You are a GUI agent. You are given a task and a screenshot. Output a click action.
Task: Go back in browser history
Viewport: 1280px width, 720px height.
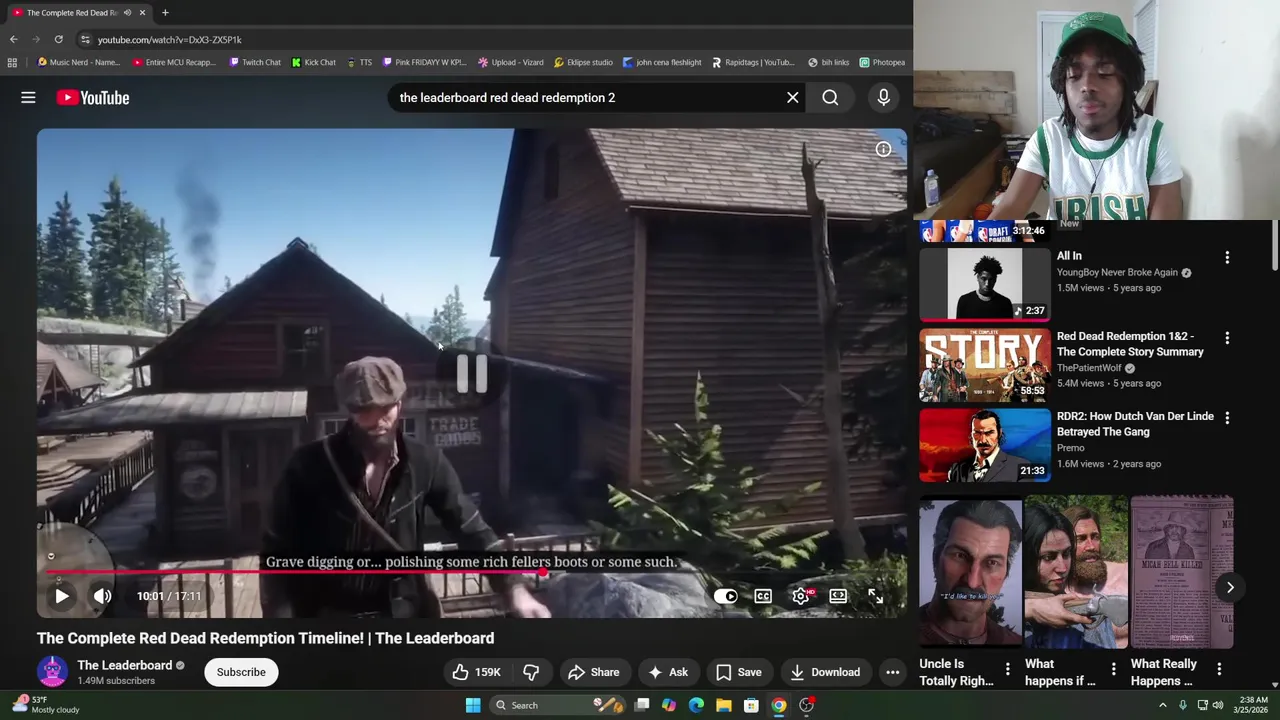[14, 39]
